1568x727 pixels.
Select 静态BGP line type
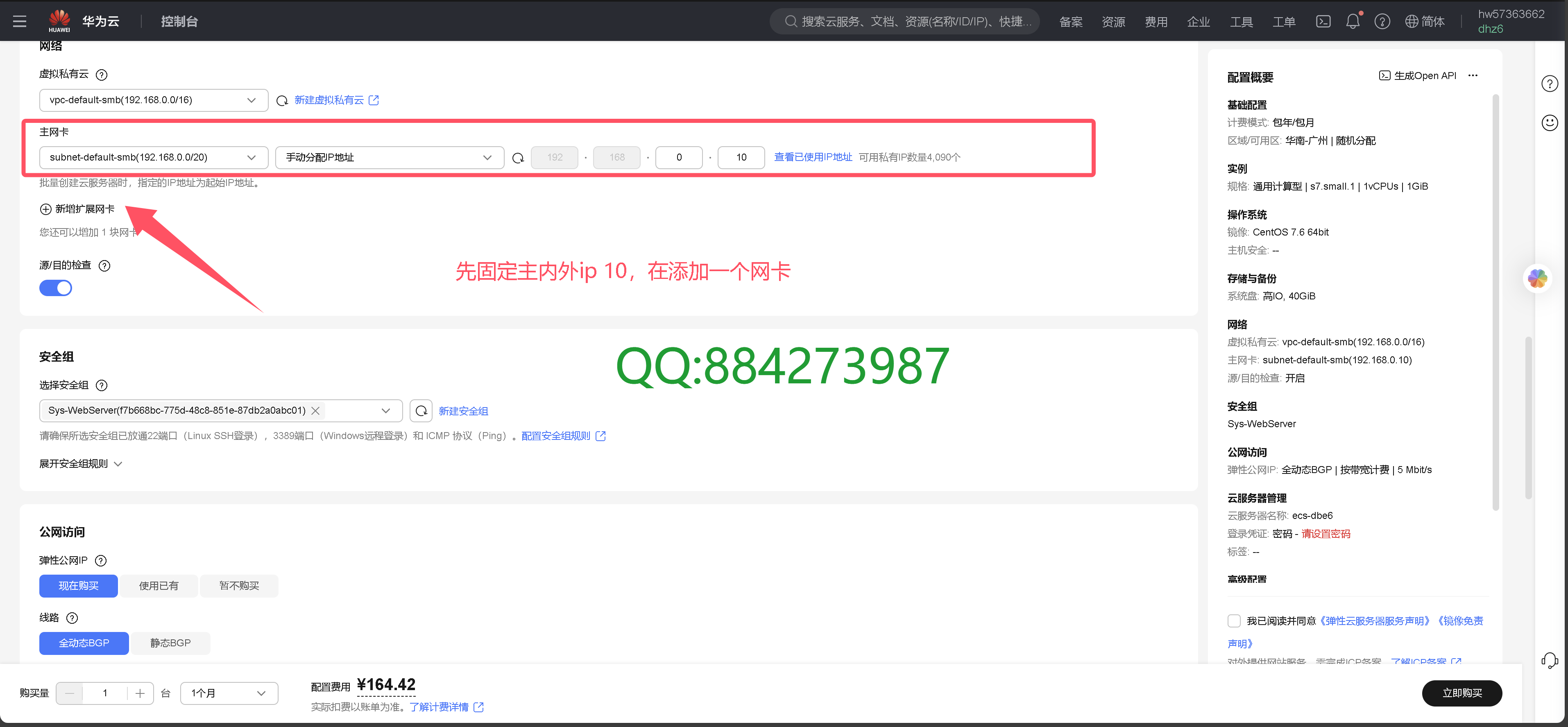click(x=170, y=643)
